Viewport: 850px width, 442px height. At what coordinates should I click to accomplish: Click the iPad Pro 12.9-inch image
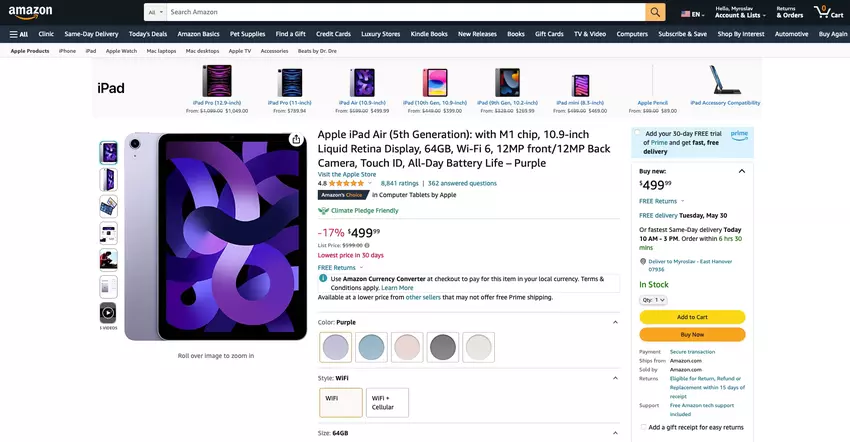coord(218,82)
